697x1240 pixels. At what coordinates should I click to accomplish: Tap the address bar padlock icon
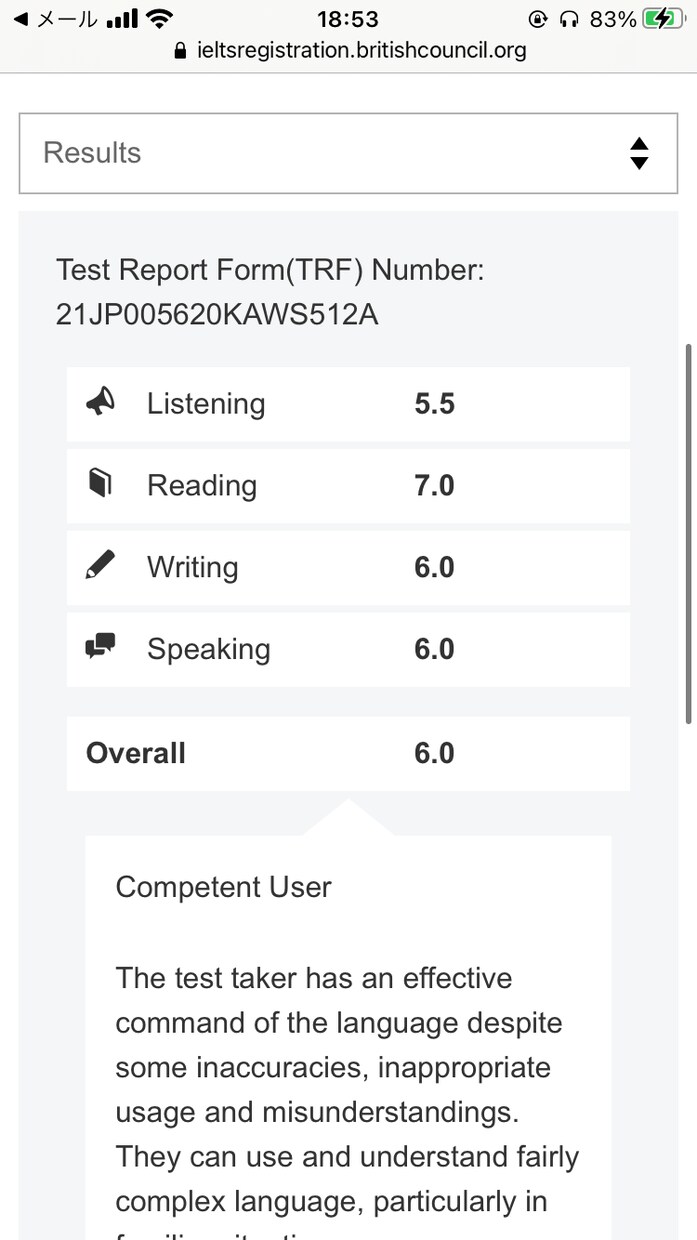coord(181,51)
